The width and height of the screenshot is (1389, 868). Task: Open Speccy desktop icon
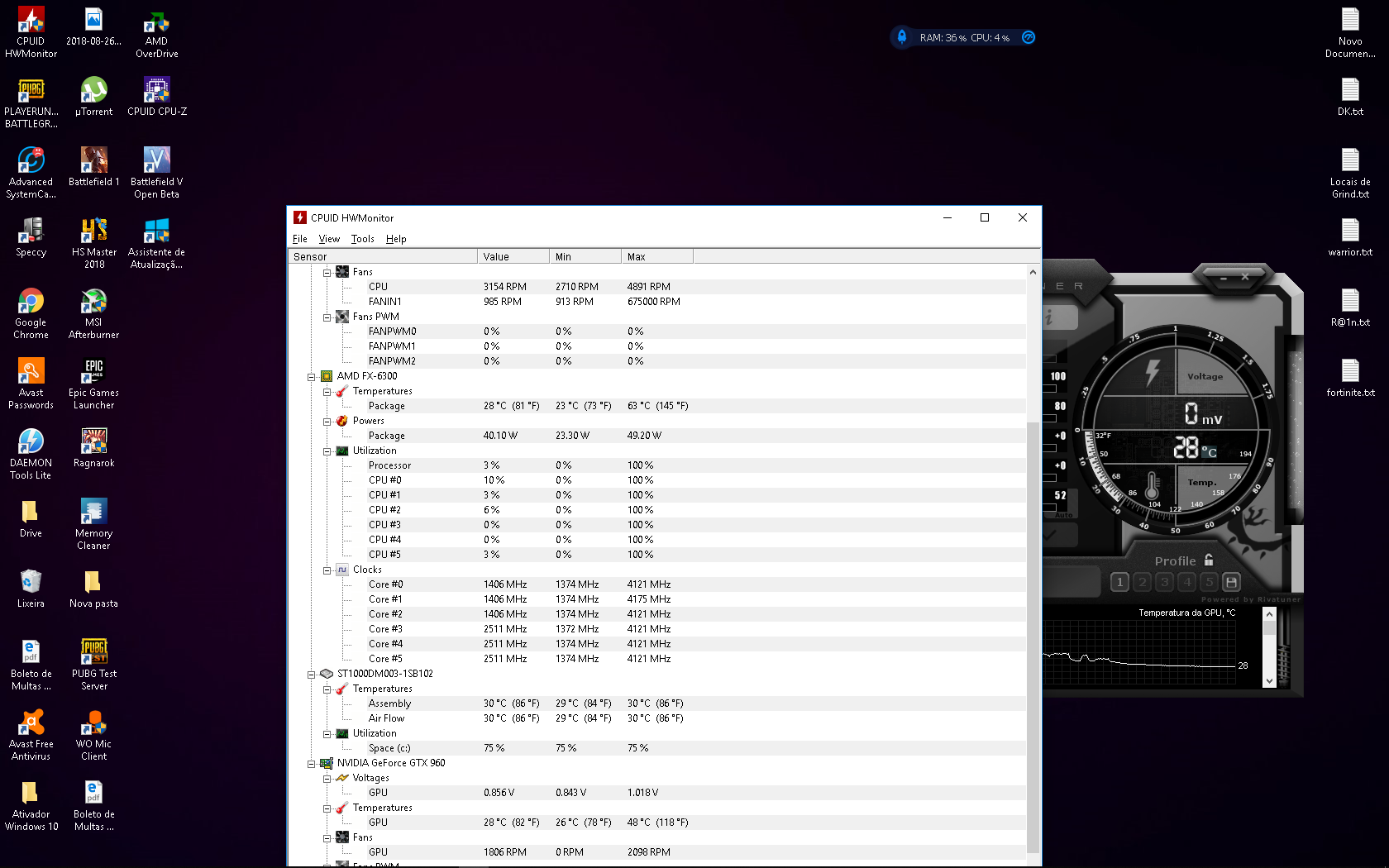pyautogui.click(x=31, y=238)
